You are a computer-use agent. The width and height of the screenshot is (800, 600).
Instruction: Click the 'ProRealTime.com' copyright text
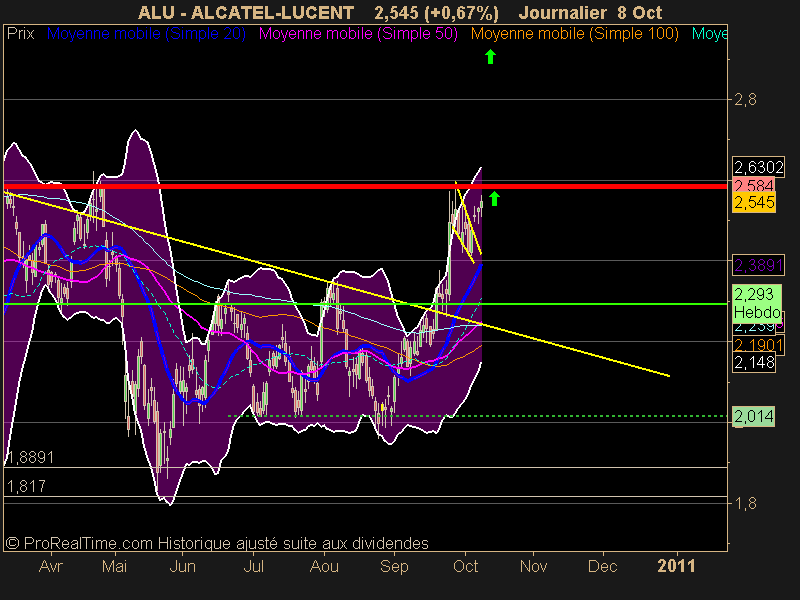coord(79,543)
